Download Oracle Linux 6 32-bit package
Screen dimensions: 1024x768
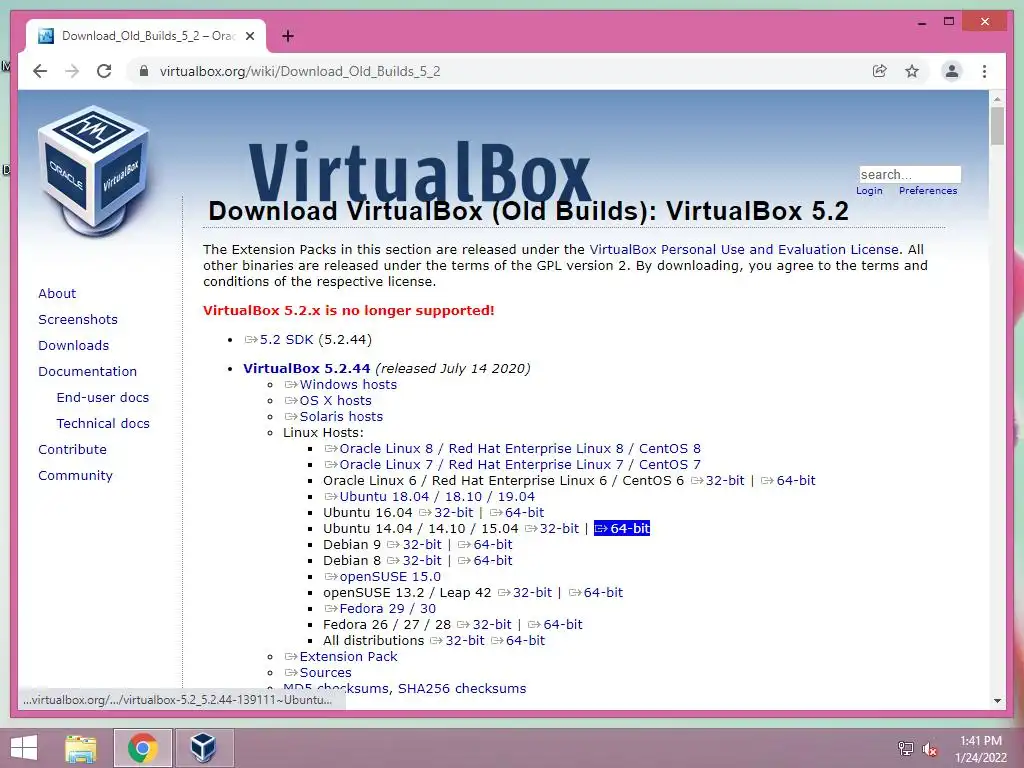click(717, 481)
